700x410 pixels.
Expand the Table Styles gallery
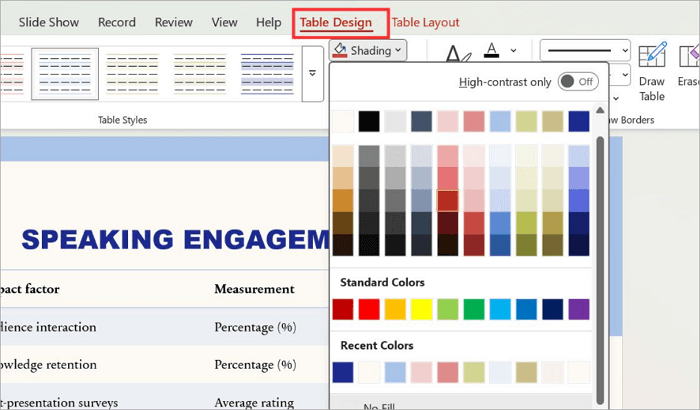[x=312, y=73]
